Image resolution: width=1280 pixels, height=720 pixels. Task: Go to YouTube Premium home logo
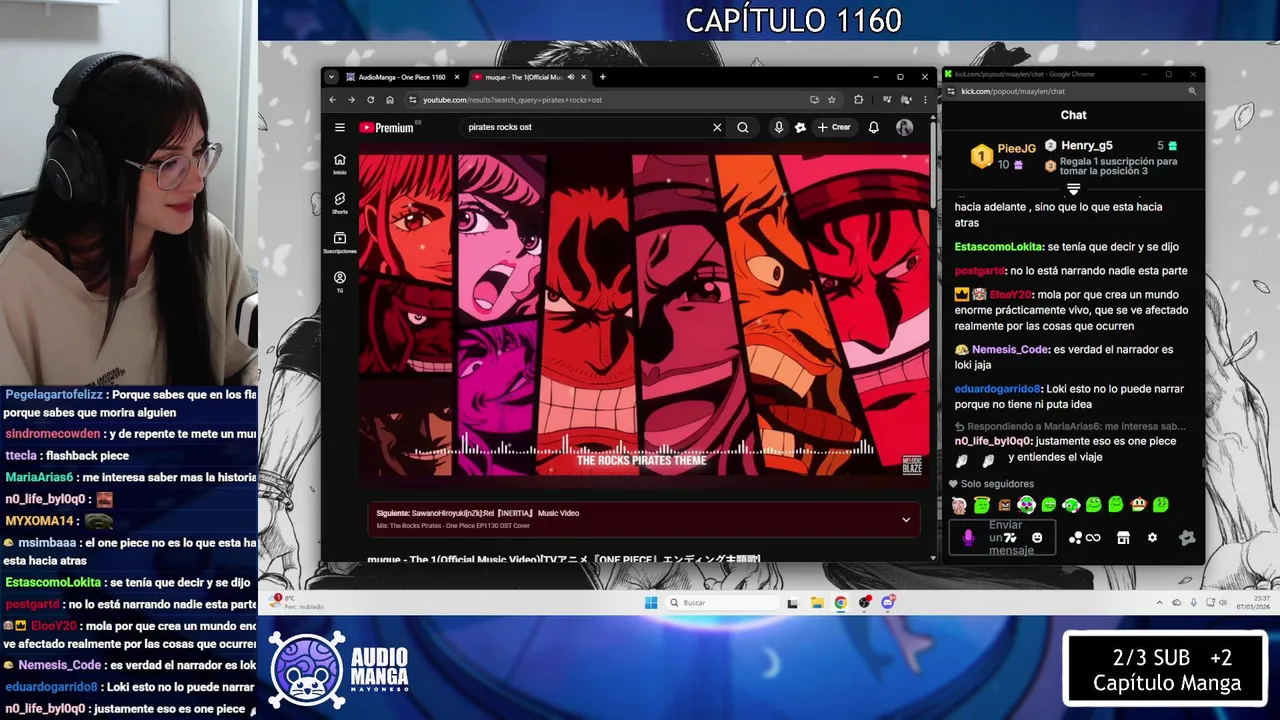(x=387, y=127)
